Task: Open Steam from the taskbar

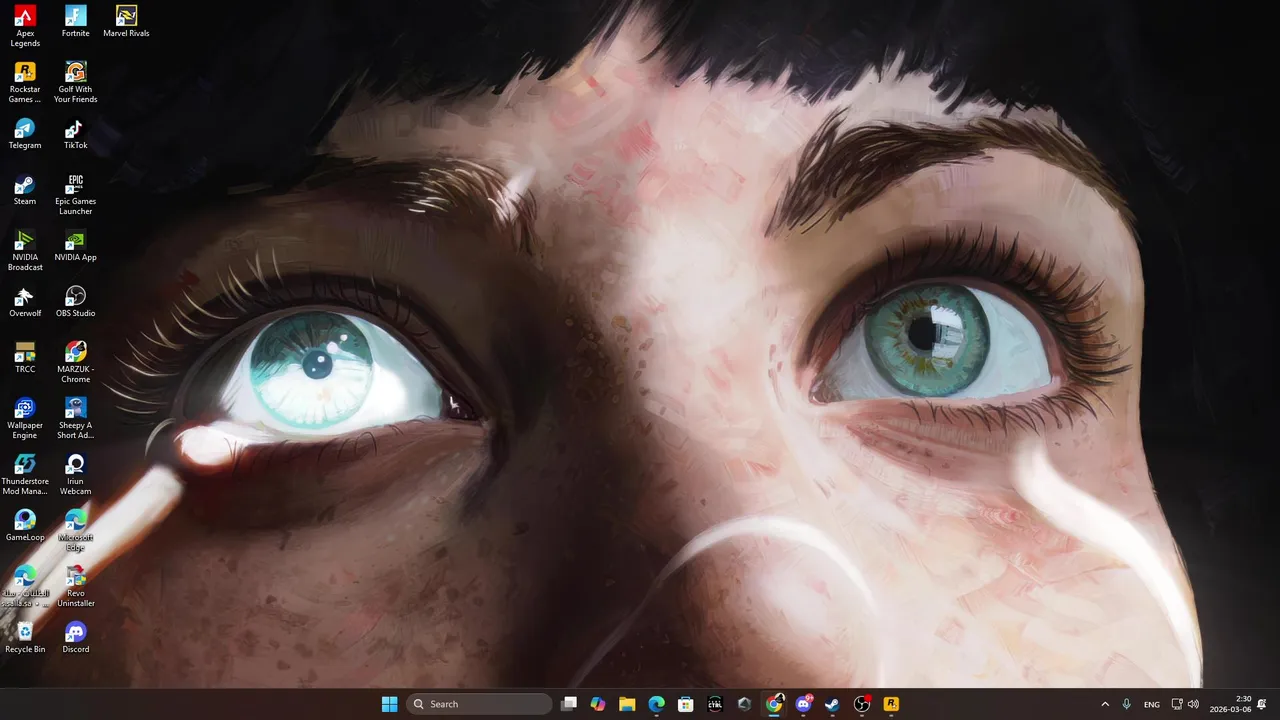Action: pos(832,704)
